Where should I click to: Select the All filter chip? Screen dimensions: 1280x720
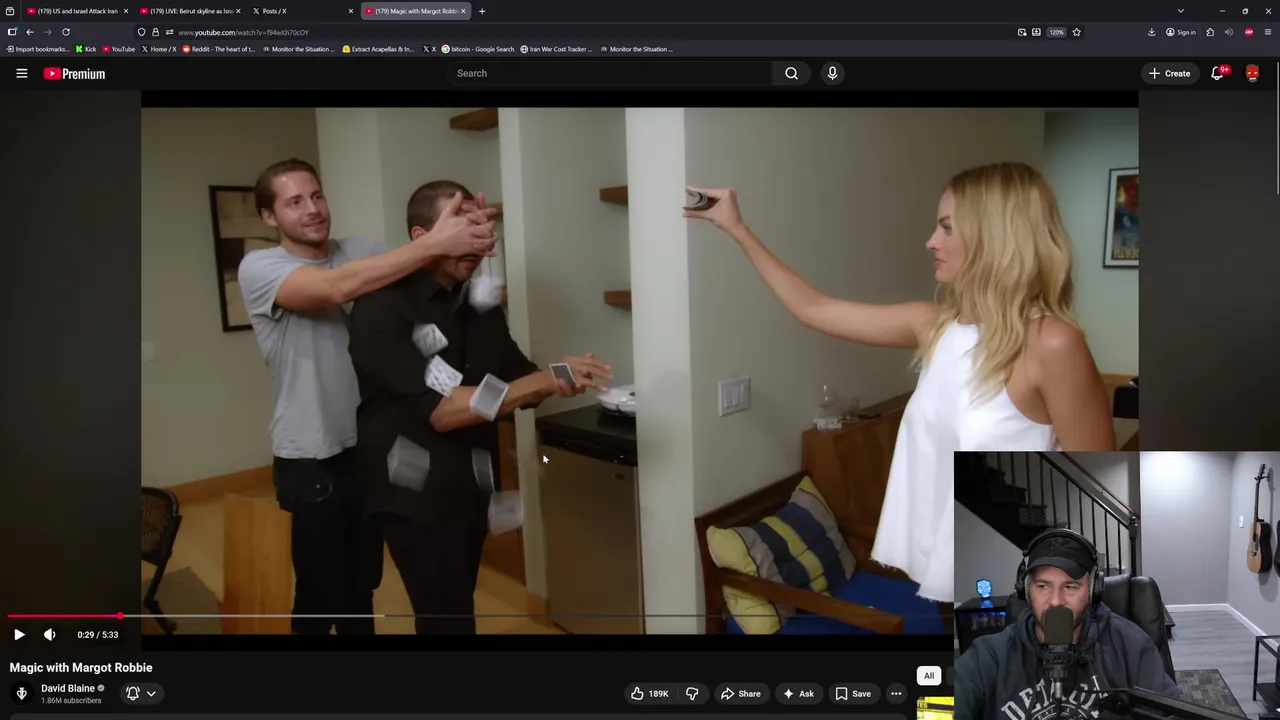pos(929,676)
